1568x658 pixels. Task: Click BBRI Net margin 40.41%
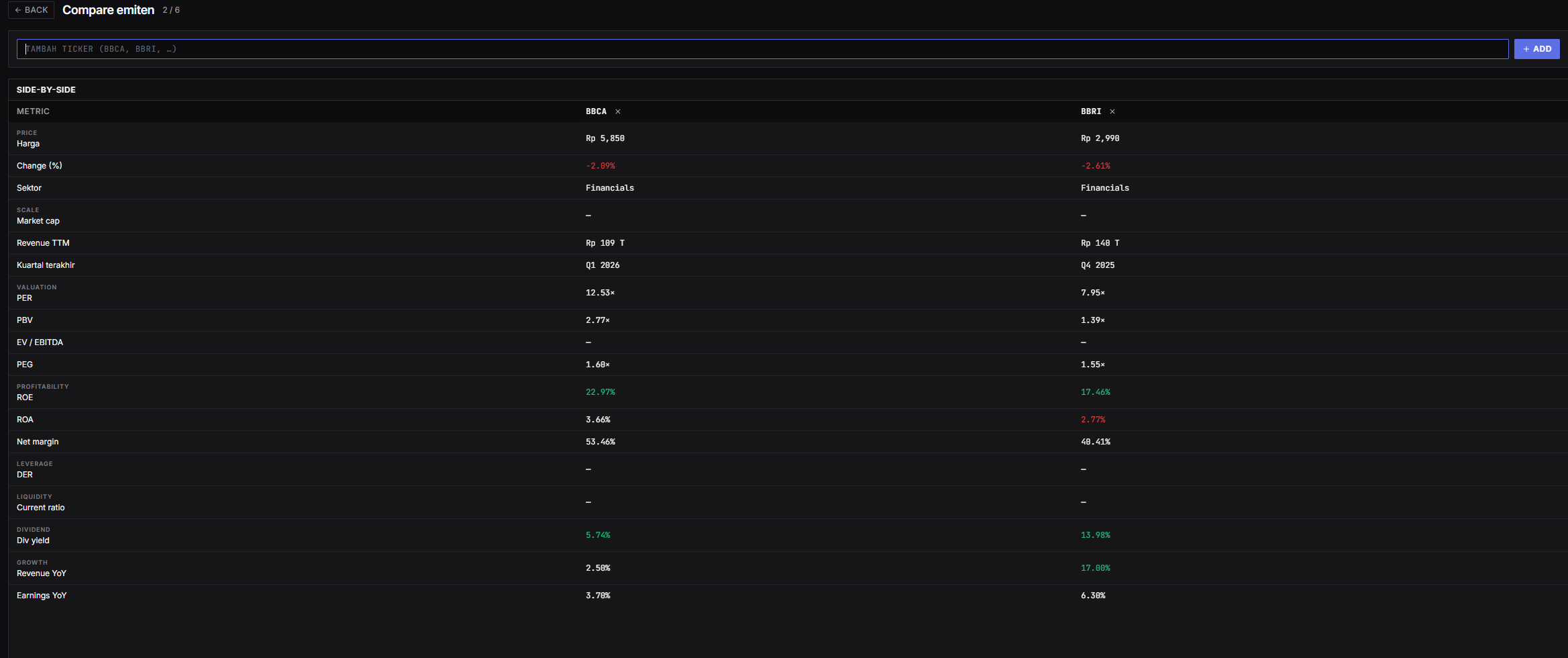tap(1096, 442)
